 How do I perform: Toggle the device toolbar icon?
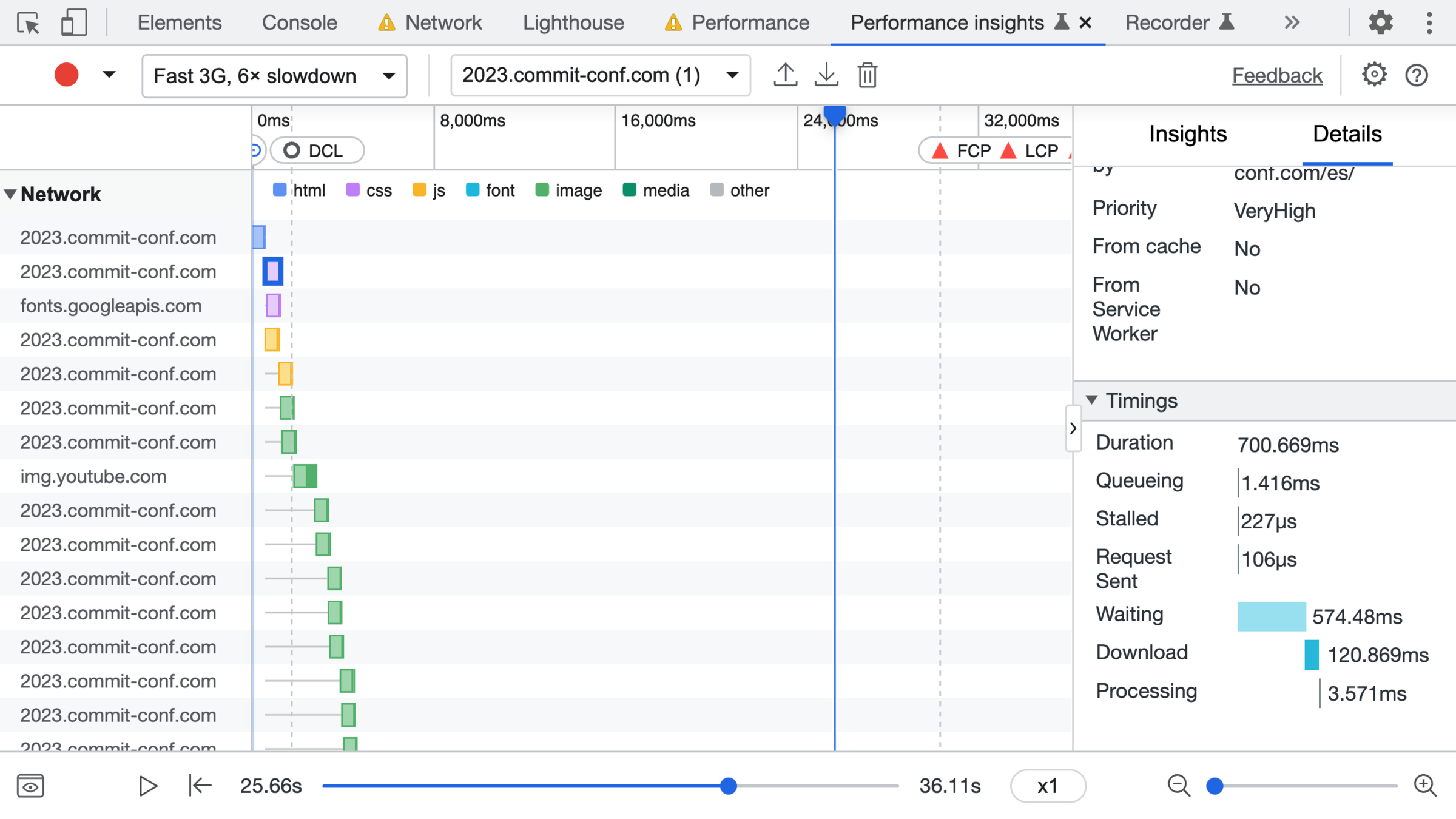click(74, 23)
